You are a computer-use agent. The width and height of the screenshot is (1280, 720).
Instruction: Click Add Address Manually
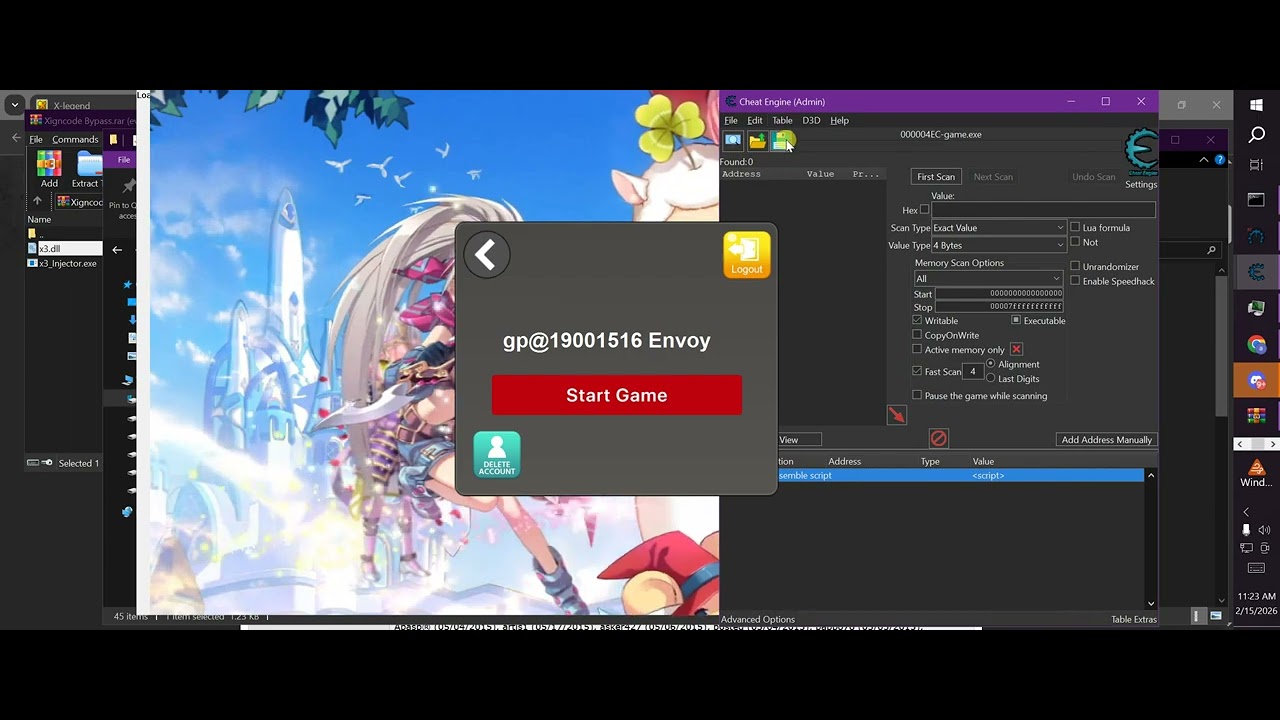click(x=1106, y=440)
